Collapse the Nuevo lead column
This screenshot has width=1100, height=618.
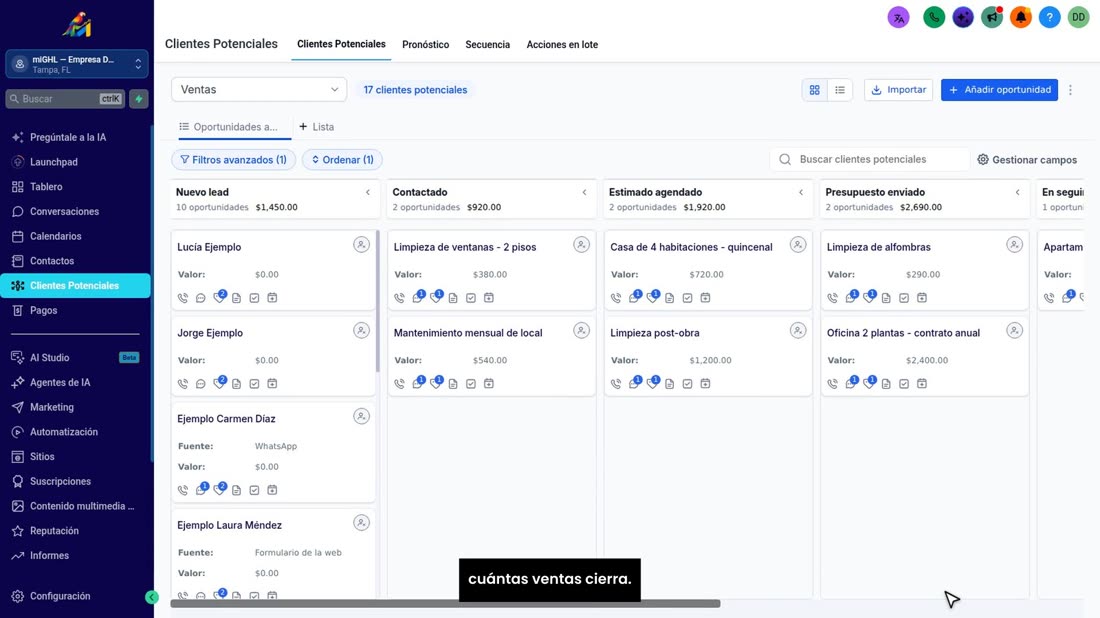tap(368, 192)
